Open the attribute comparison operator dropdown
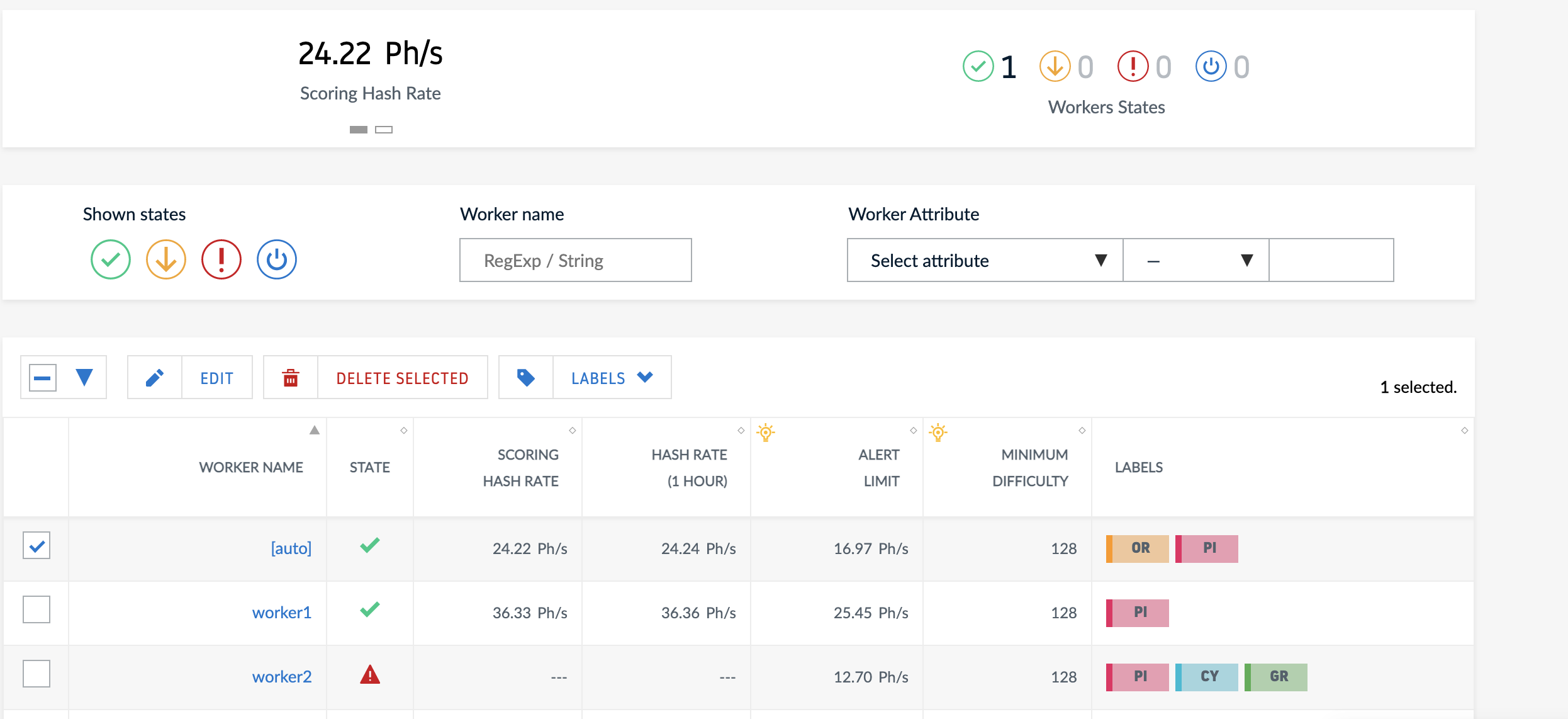Screen dimensions: 1568x719 pos(1196,261)
